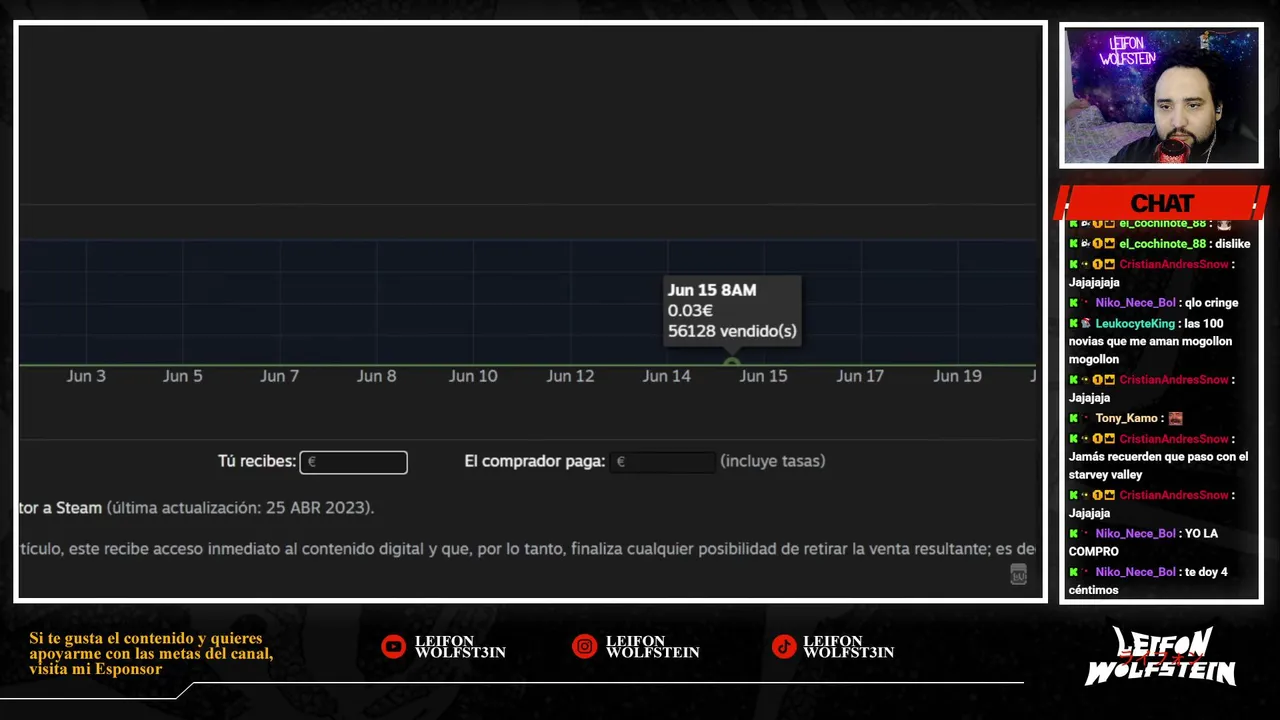The height and width of the screenshot is (720, 1280).
Task: Click the 'Jun 14' axis label
Action: (666, 376)
